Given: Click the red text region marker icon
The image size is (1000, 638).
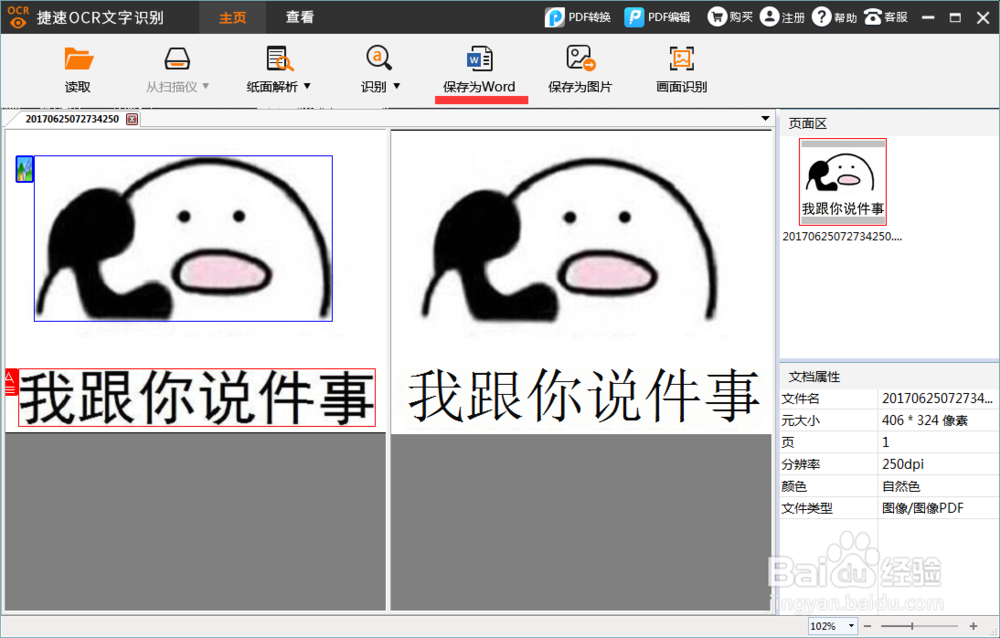Looking at the screenshot, I should click(10, 382).
